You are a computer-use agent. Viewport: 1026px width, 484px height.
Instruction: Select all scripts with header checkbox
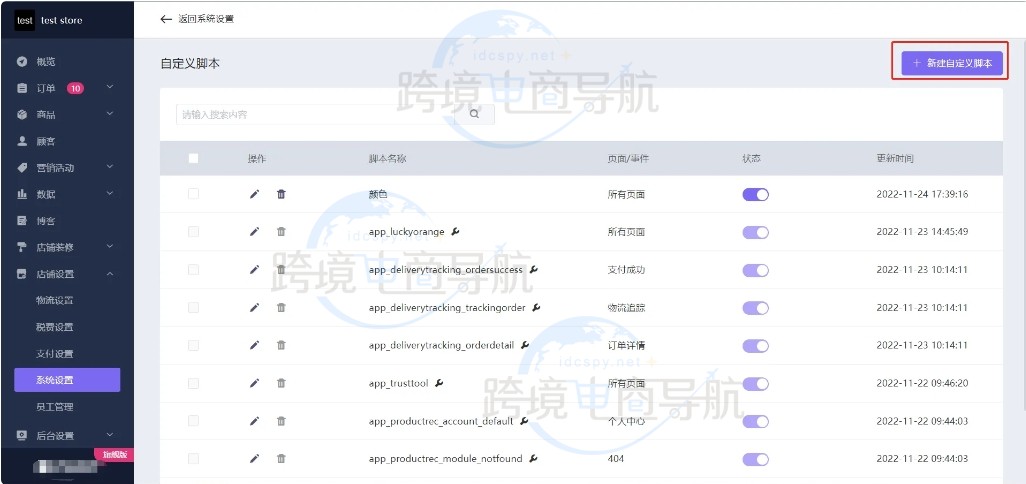[x=193, y=158]
